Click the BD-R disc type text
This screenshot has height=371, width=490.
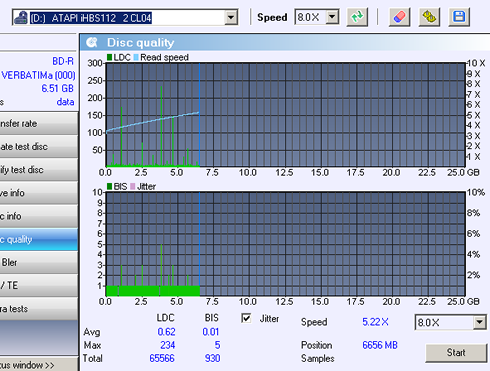click(63, 61)
